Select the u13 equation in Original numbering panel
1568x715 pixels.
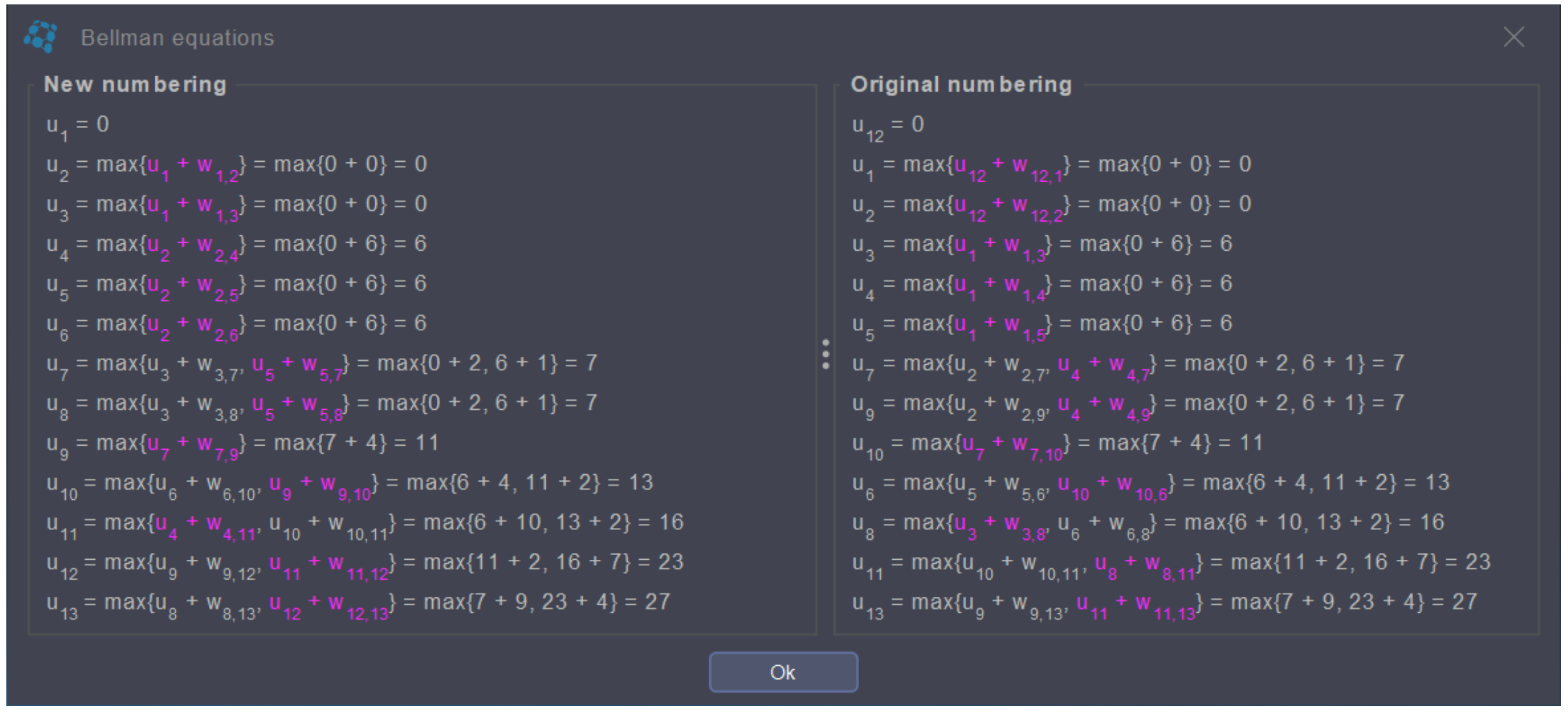tap(1164, 603)
